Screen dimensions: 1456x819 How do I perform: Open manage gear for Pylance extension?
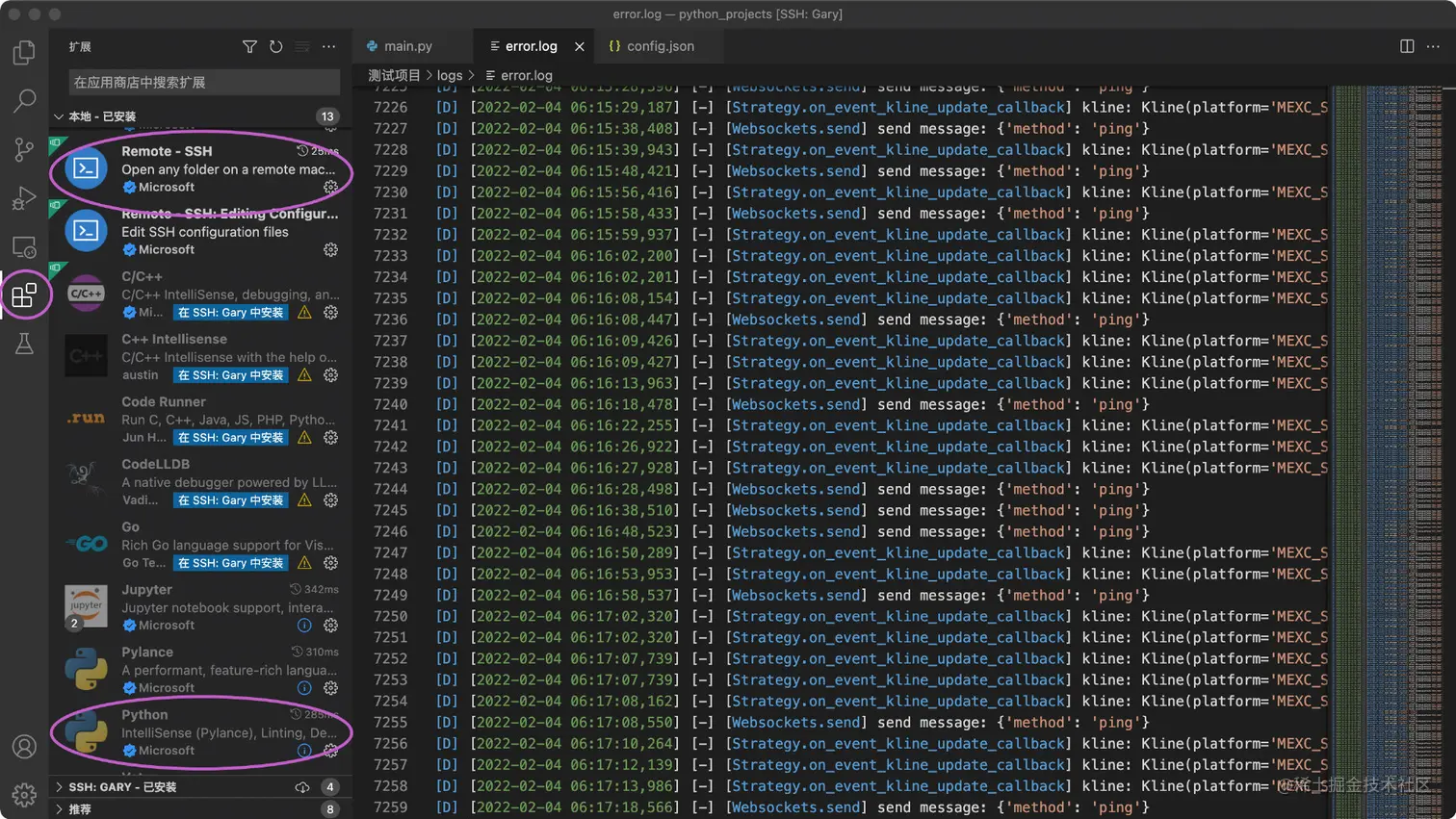(x=330, y=688)
